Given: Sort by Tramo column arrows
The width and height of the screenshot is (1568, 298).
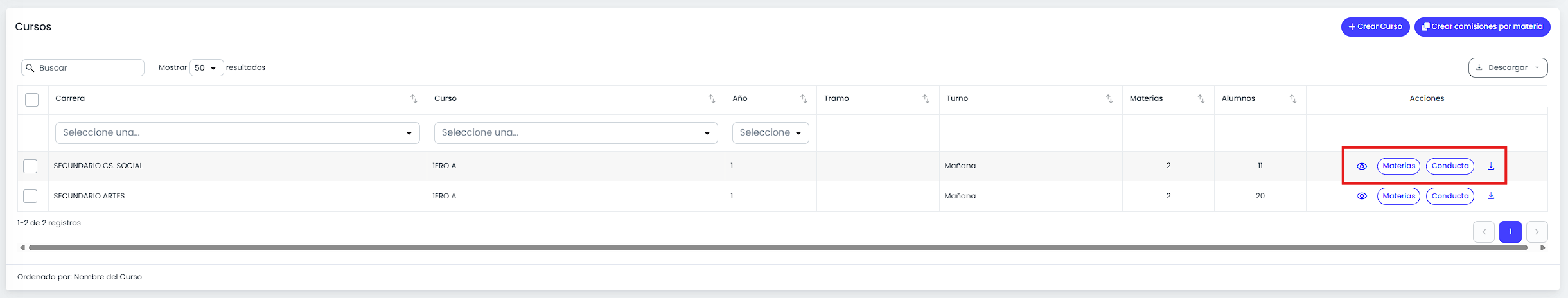Looking at the screenshot, I should pyautogui.click(x=926, y=99).
